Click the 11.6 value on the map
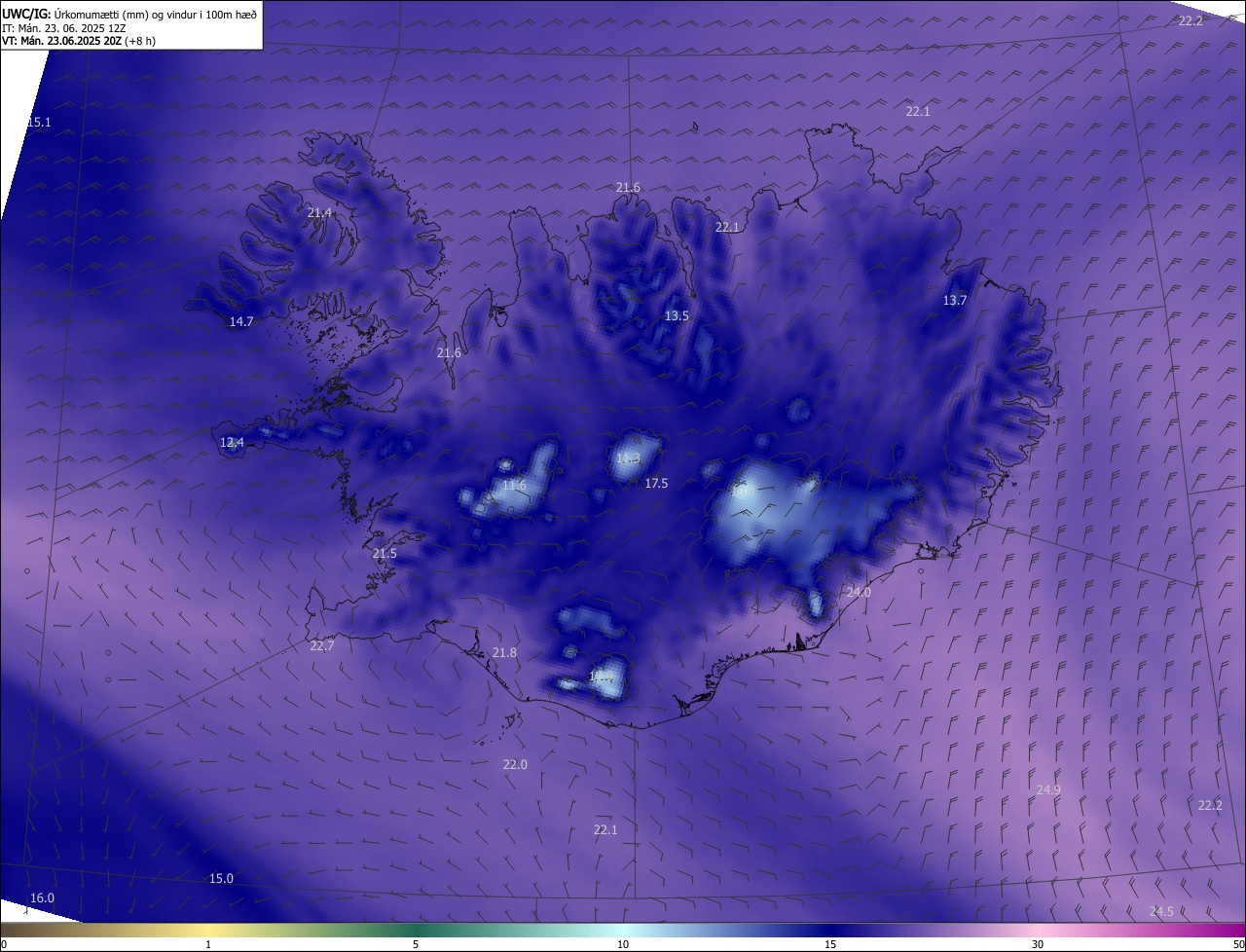Image resolution: width=1246 pixels, height=952 pixels. [514, 485]
